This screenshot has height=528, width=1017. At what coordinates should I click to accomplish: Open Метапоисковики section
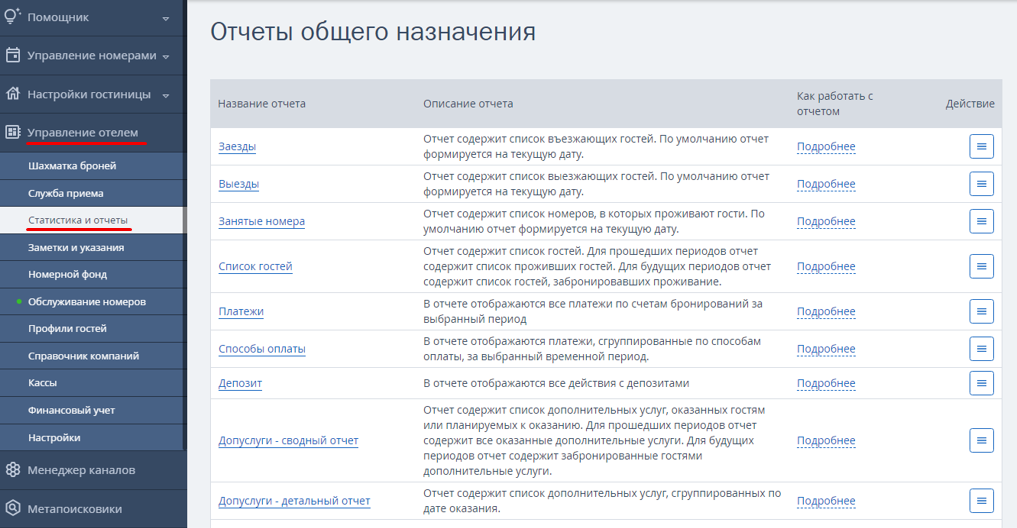(x=93, y=509)
